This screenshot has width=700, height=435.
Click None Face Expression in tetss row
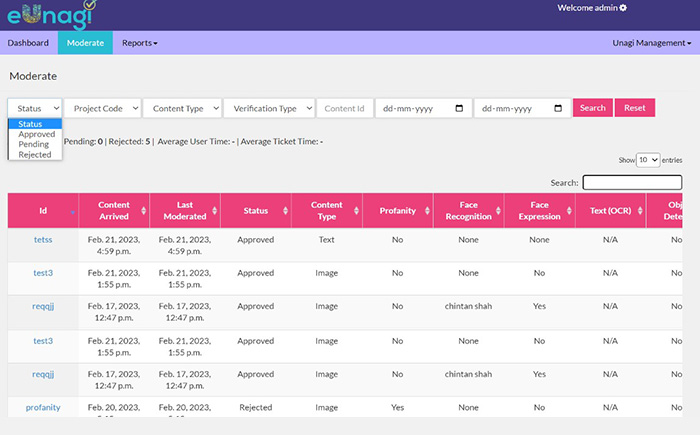(539, 240)
